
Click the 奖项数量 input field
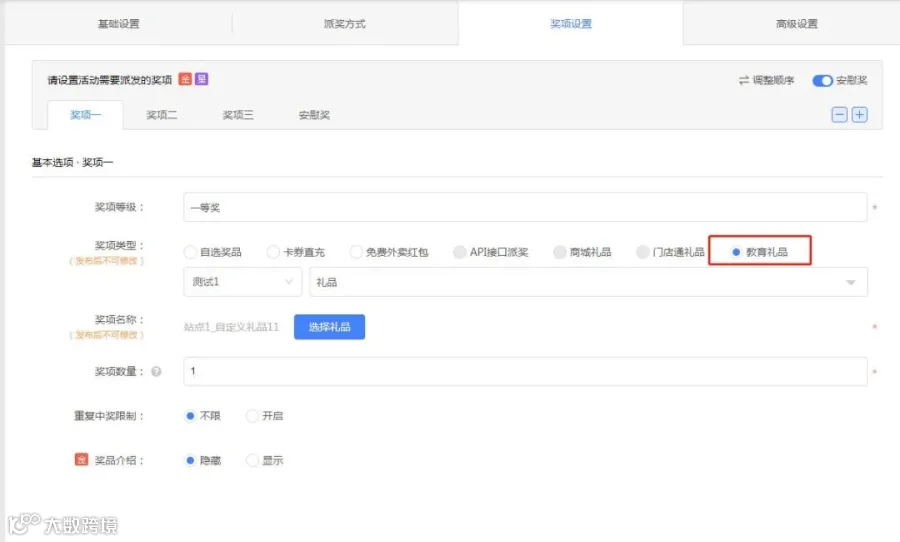(x=525, y=371)
